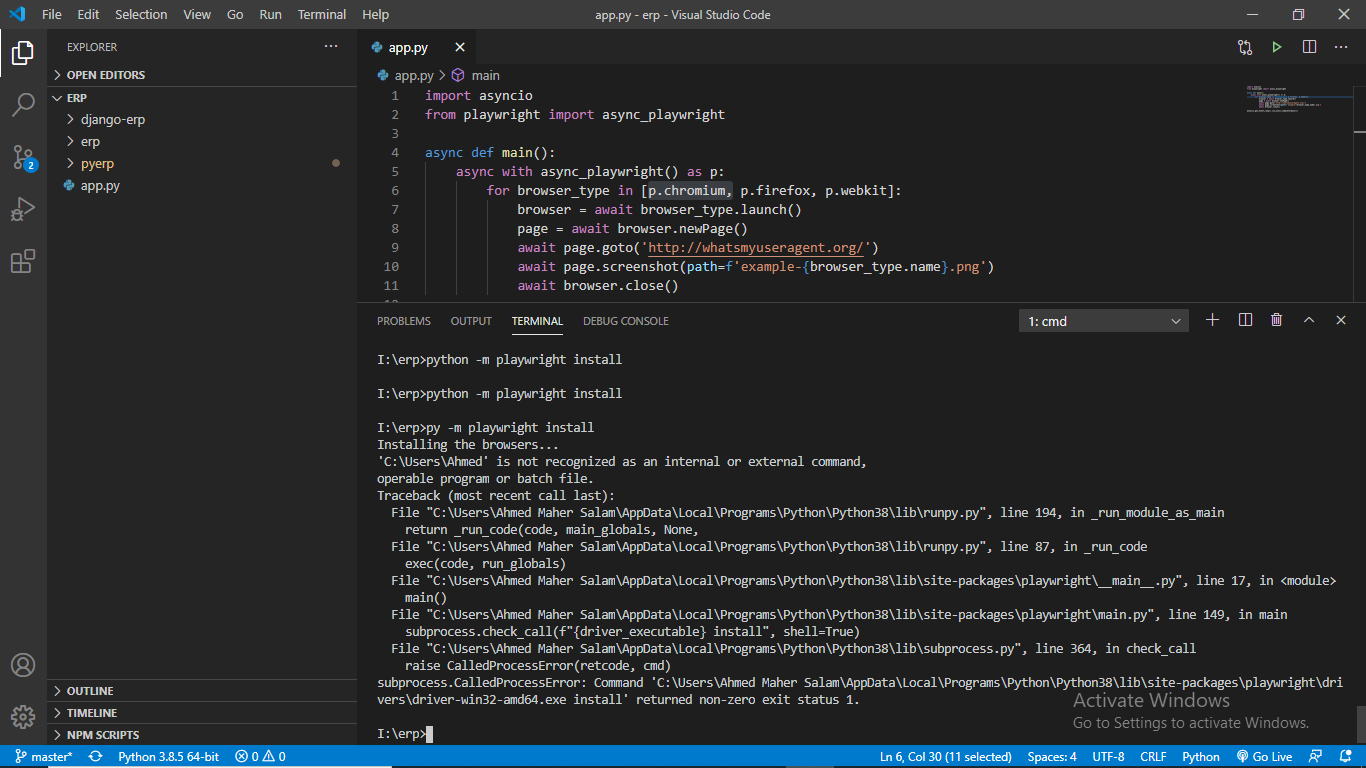Open the Go menu
The image size is (1366, 768).
[x=235, y=14]
